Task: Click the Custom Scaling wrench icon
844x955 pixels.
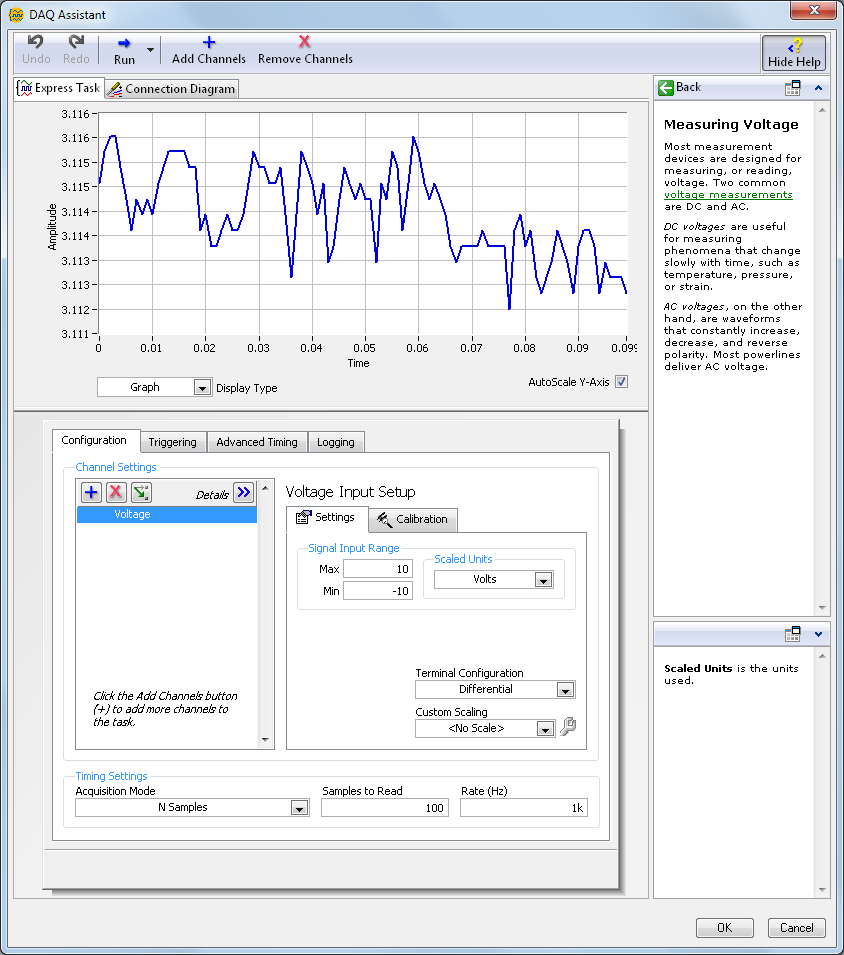Action: click(568, 728)
